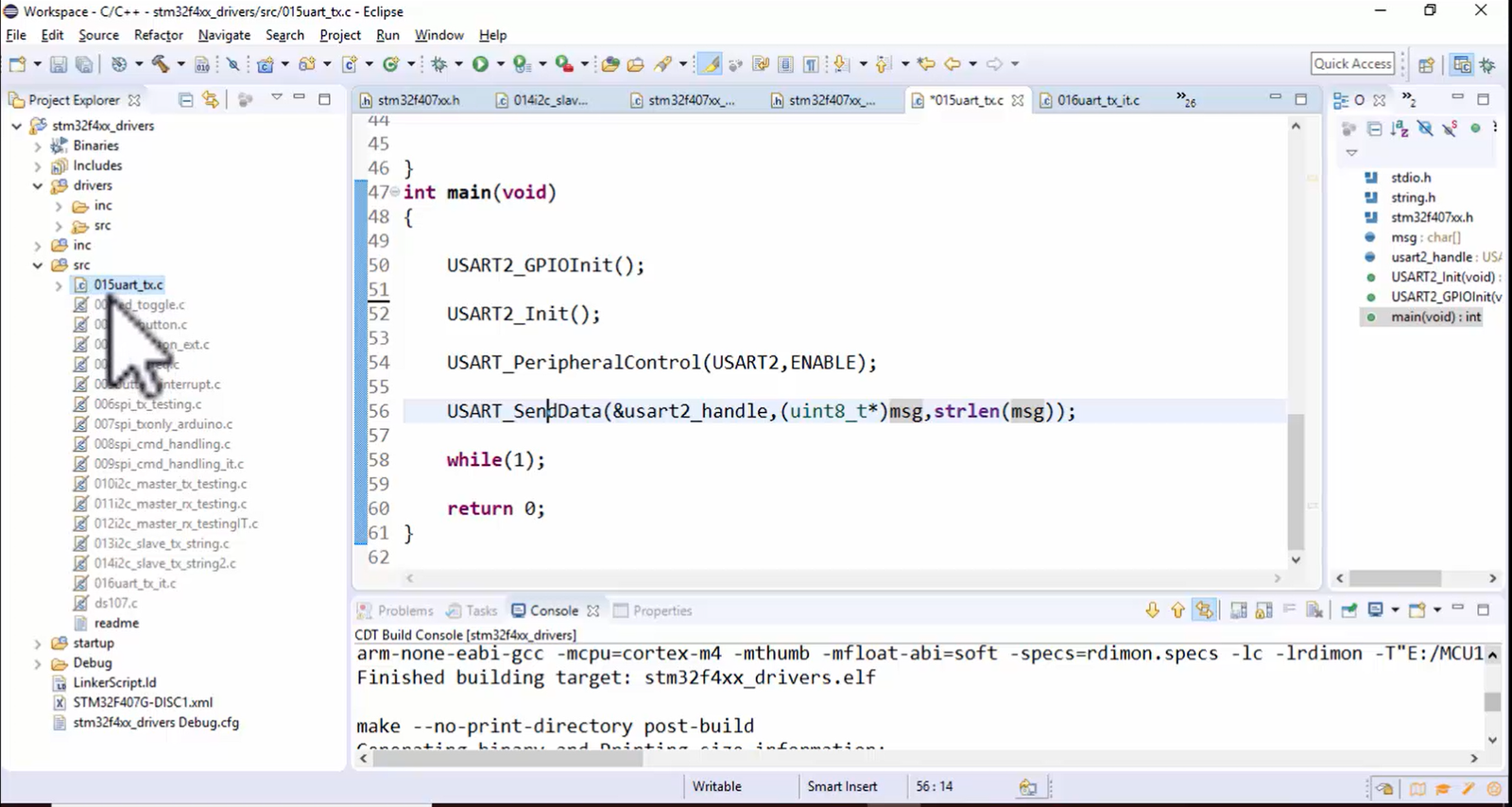Image resolution: width=1512 pixels, height=807 pixels.
Task: Expand the Includes tree node
Action: point(38,165)
